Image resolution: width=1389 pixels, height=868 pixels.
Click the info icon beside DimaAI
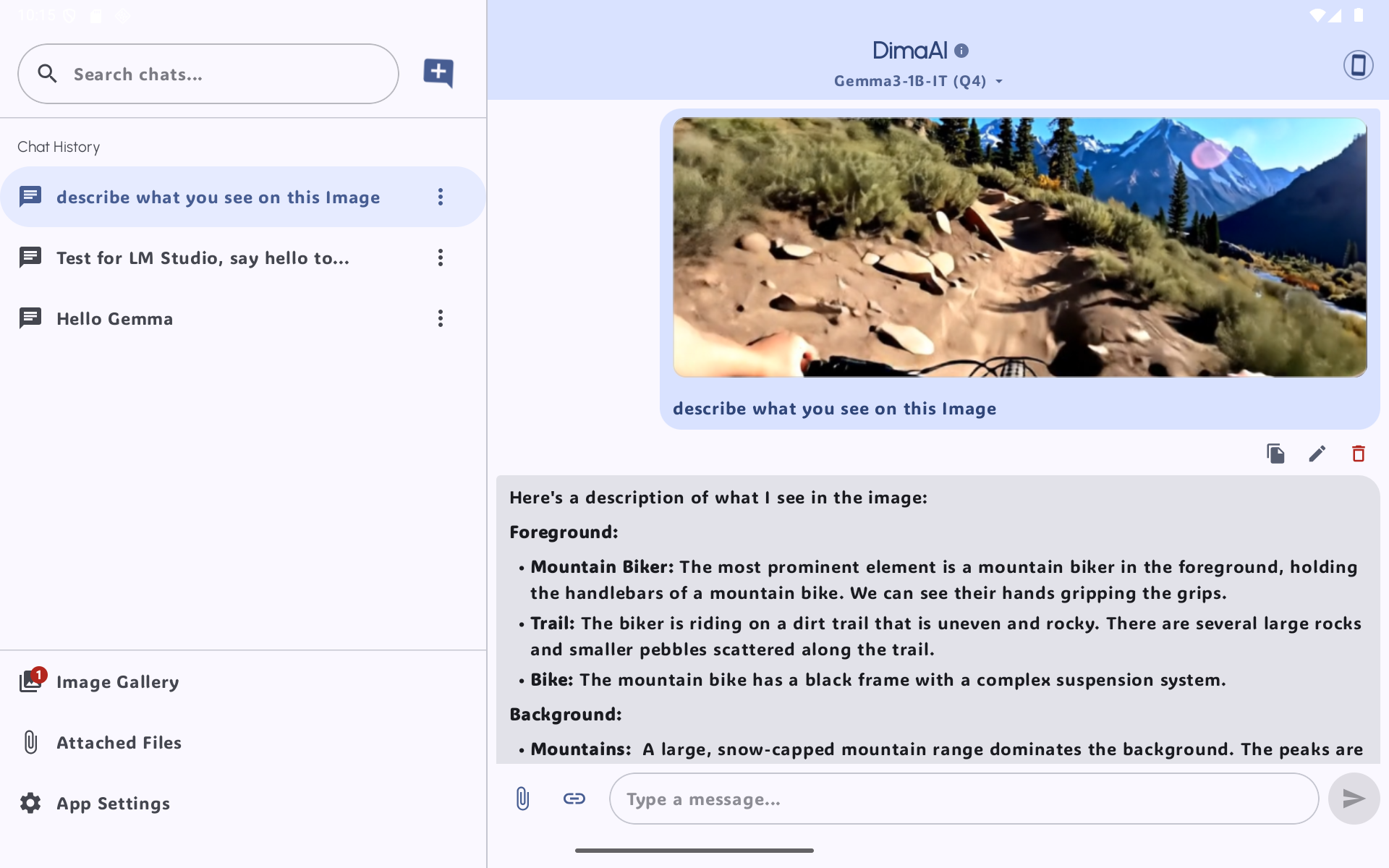pos(961,51)
